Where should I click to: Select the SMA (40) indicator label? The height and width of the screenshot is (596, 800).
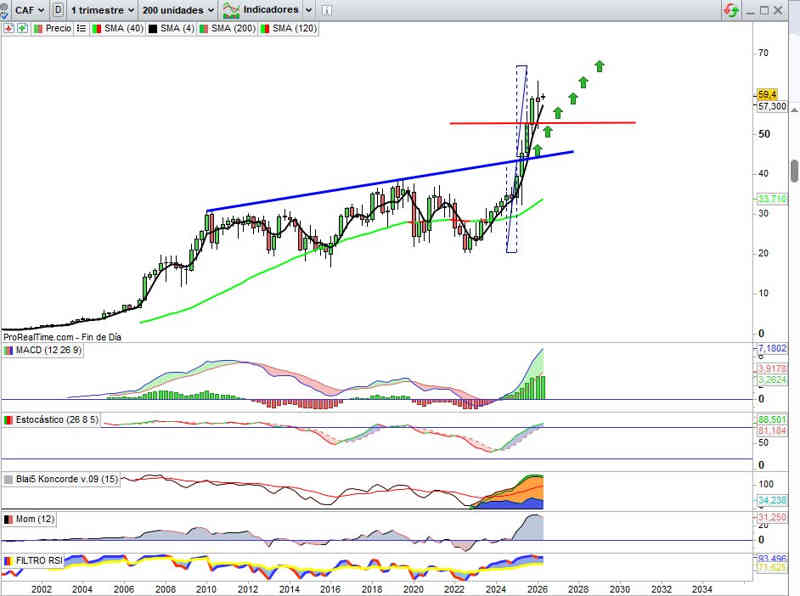125,29
